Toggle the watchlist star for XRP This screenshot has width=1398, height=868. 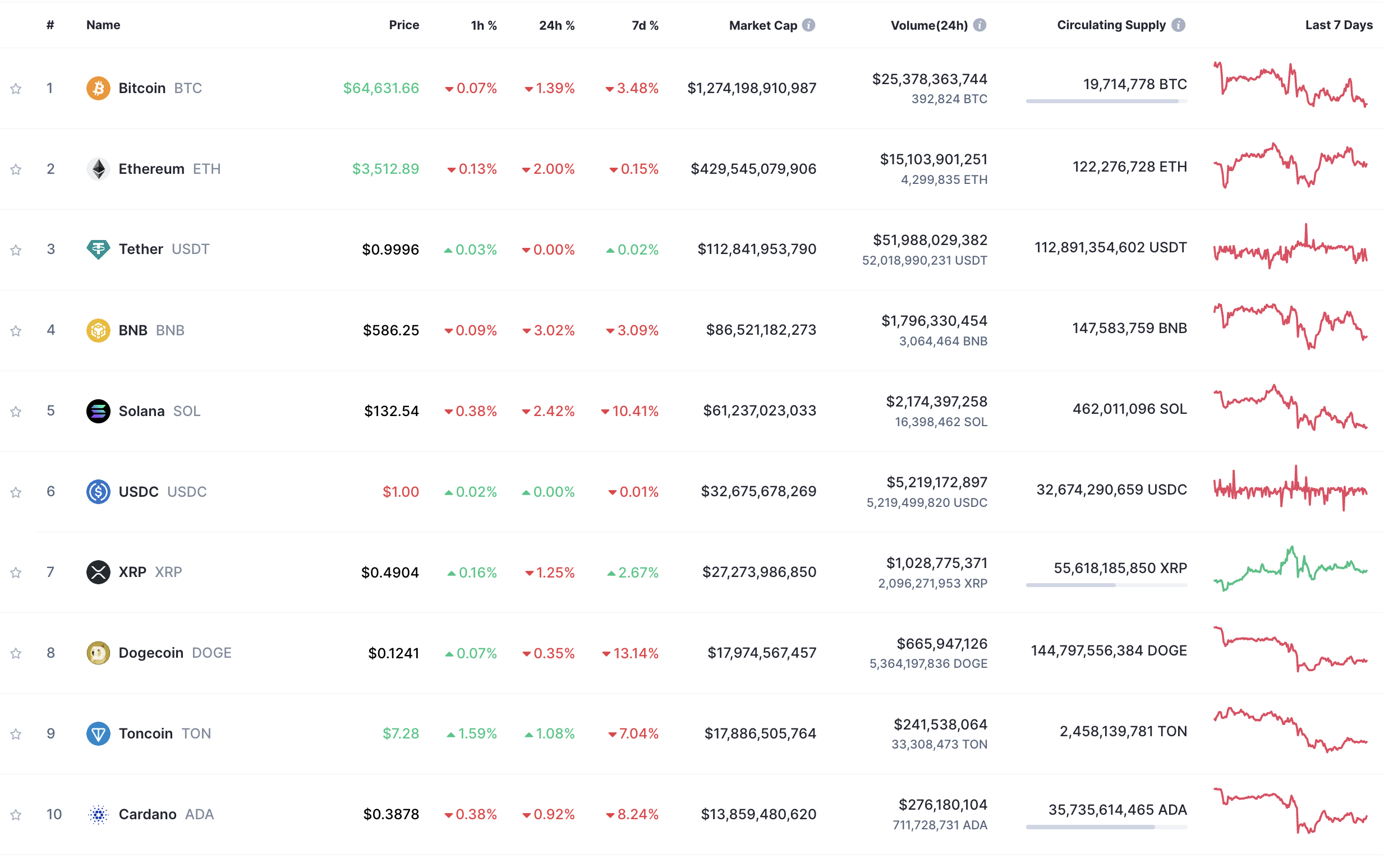pos(16,573)
